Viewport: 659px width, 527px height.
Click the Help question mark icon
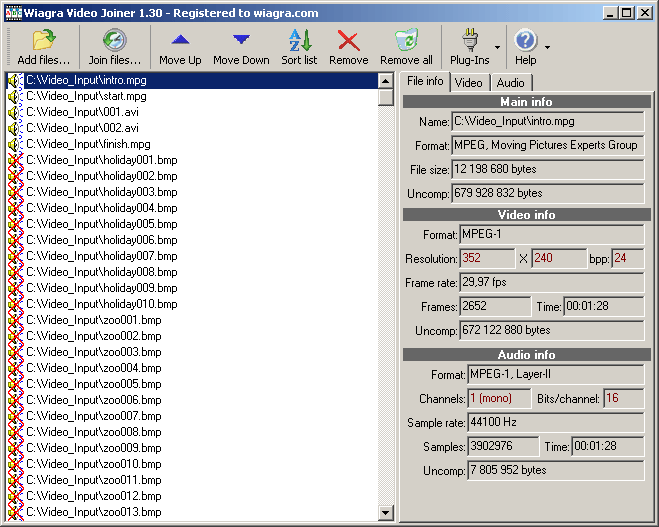point(525,40)
